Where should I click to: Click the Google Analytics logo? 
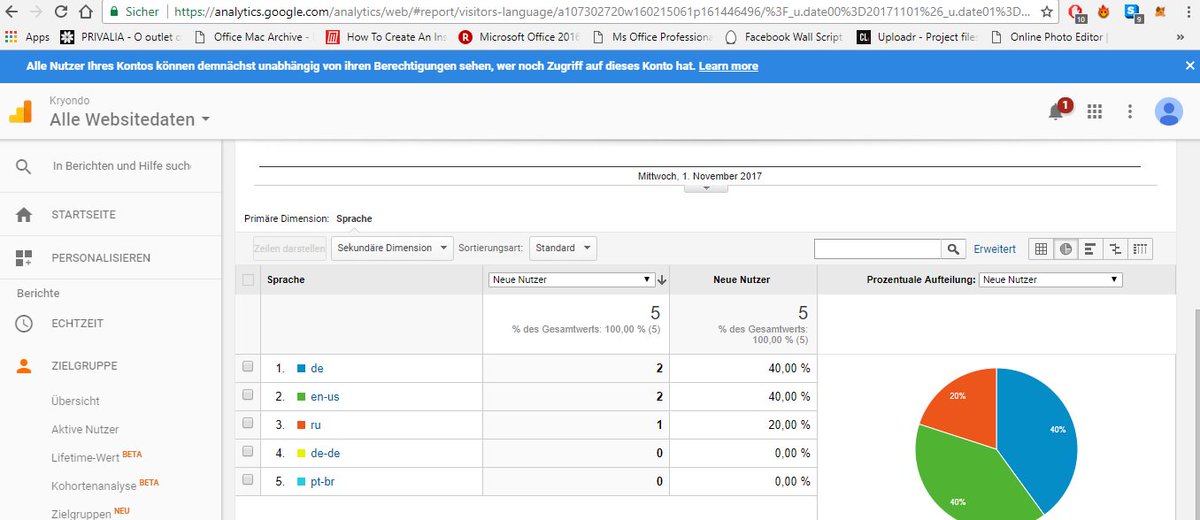coord(21,111)
